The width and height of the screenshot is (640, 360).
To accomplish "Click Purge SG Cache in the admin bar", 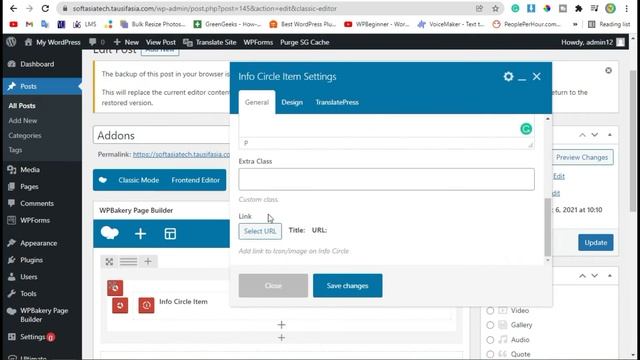I will (304, 42).
